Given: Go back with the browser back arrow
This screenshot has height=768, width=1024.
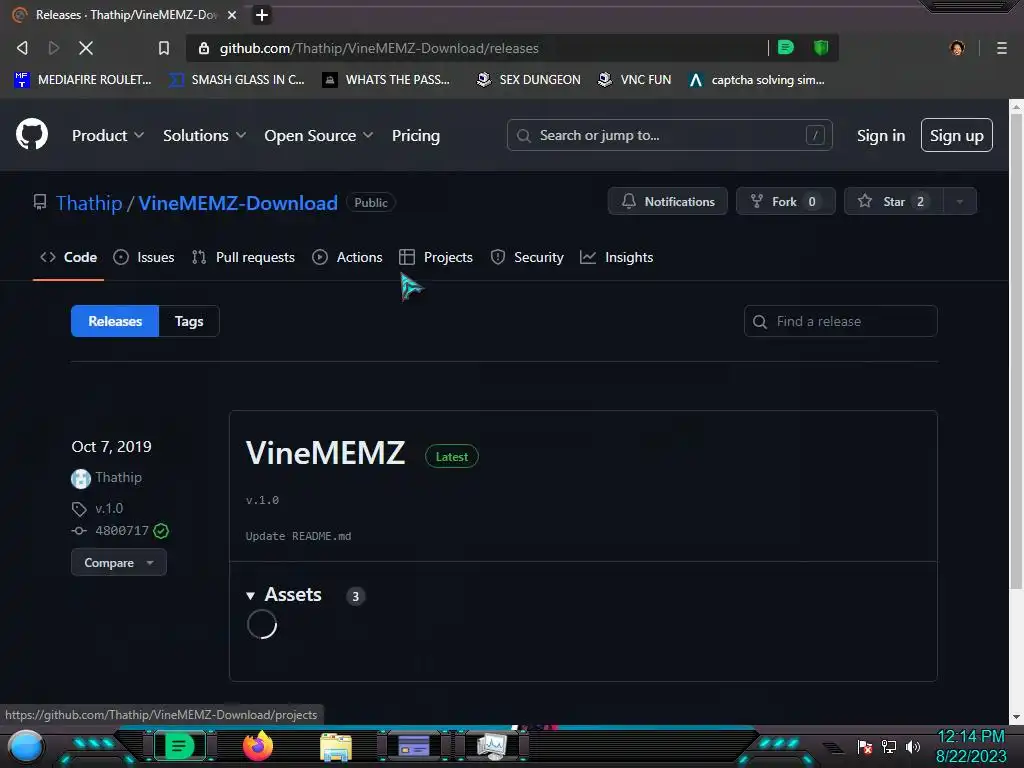Looking at the screenshot, I should point(22,48).
